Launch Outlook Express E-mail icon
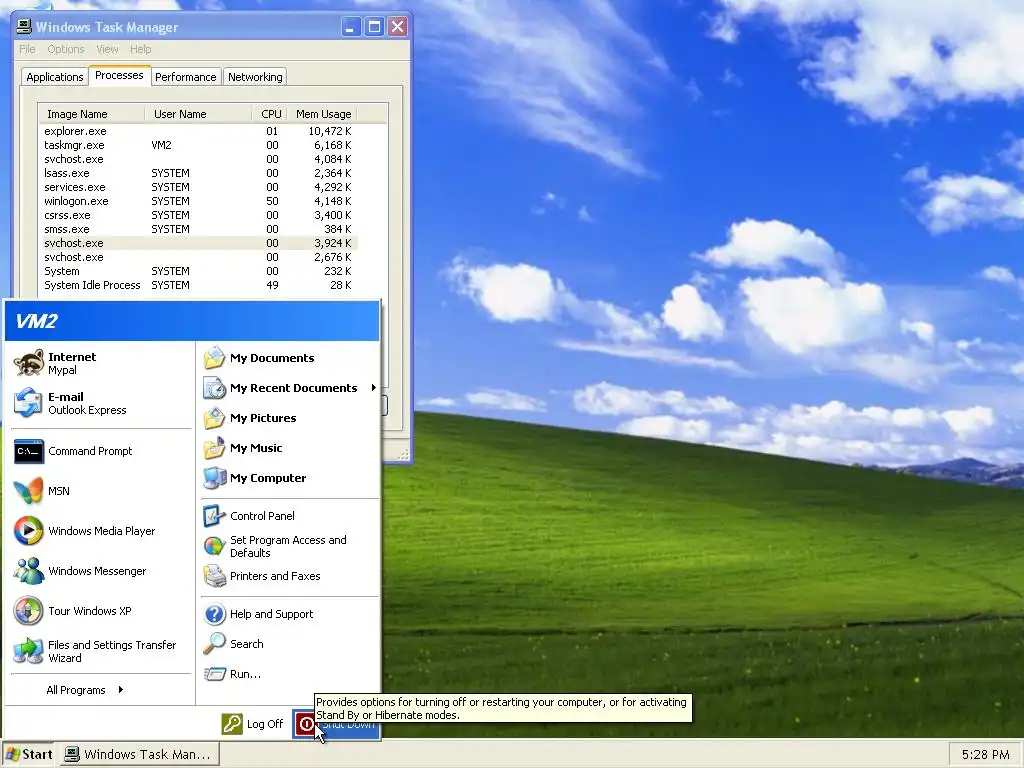 pyautogui.click(x=29, y=403)
